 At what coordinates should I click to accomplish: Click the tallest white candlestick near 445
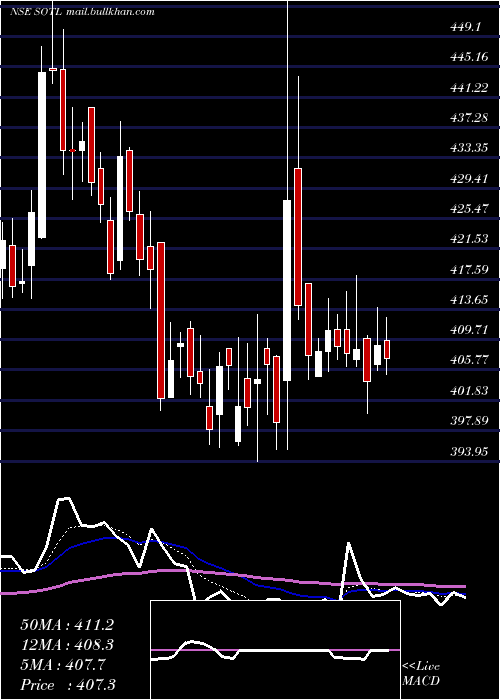(x=42, y=155)
